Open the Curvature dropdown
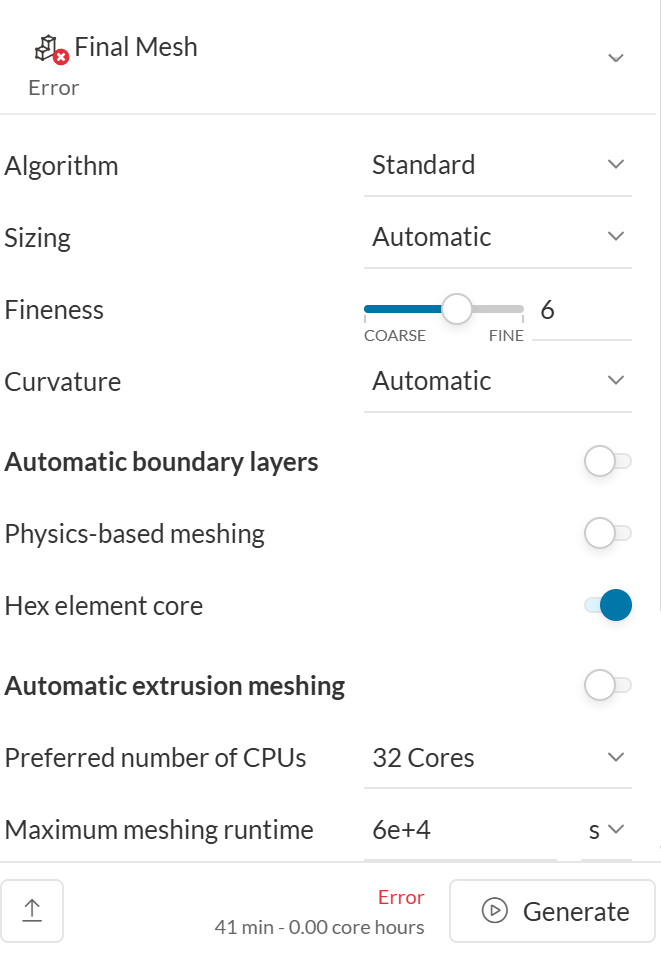The width and height of the screenshot is (661, 955). click(x=497, y=381)
